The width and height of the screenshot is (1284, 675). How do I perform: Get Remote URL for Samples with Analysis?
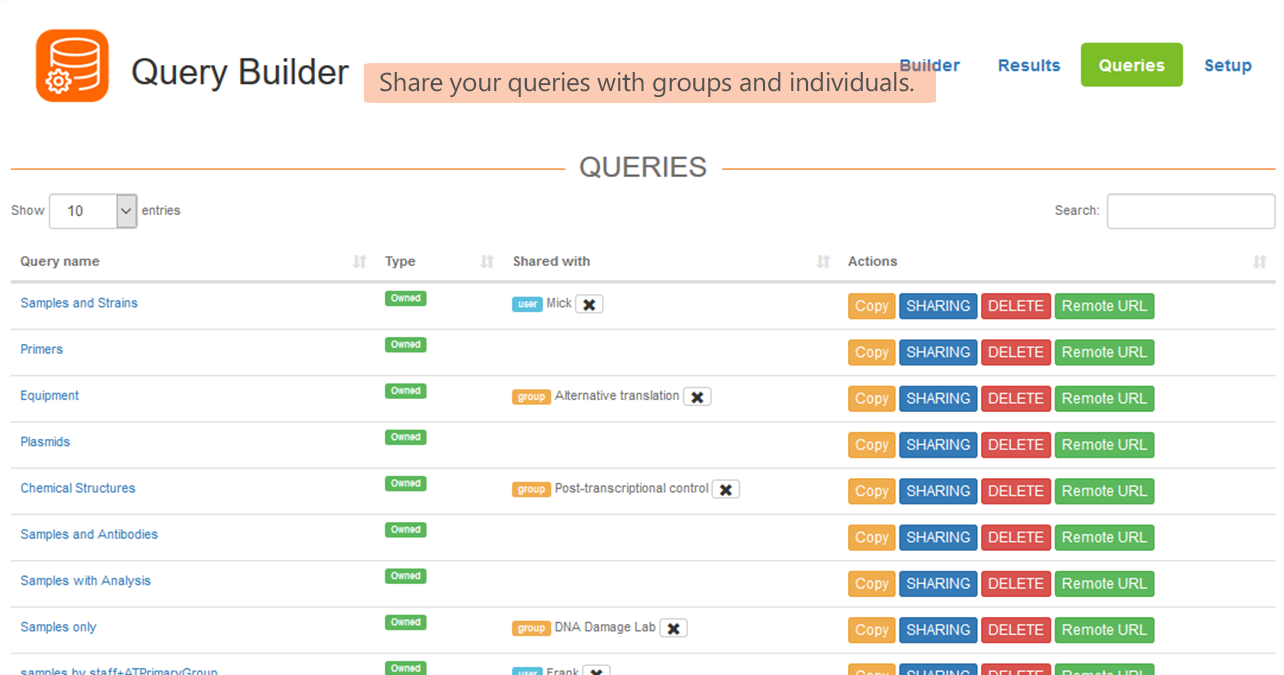tap(1104, 583)
